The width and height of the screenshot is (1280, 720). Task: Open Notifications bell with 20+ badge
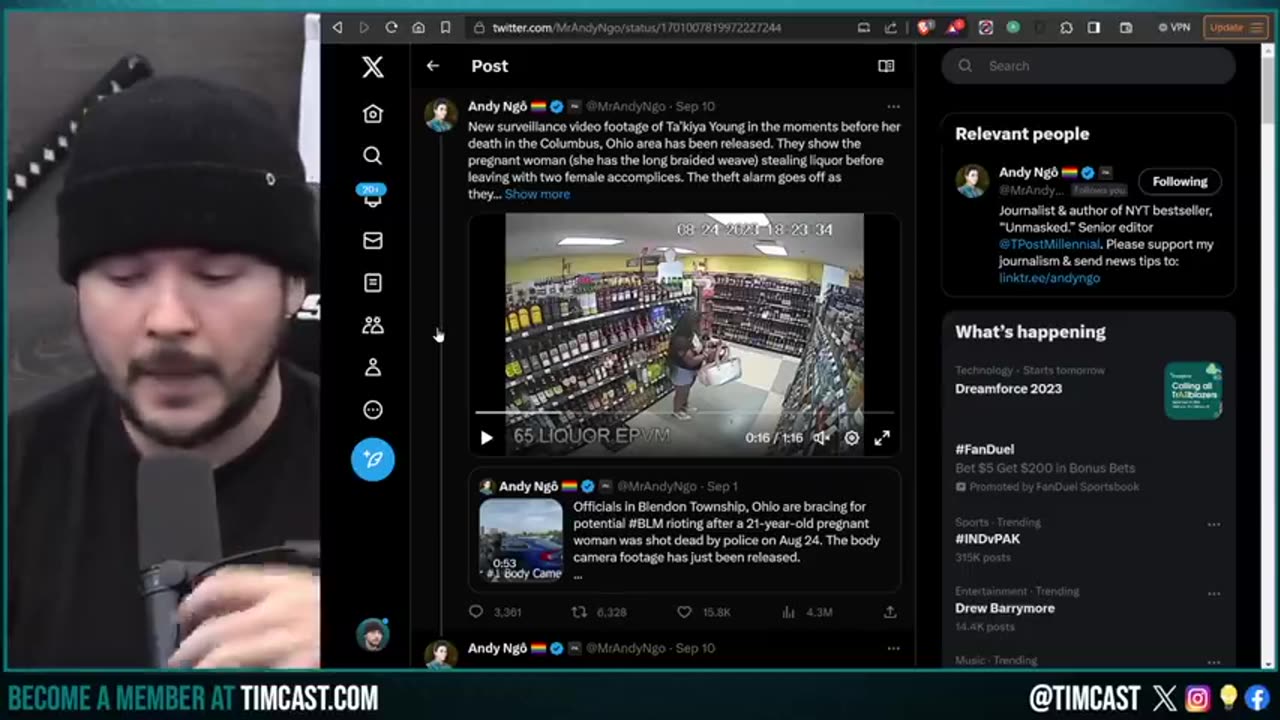372,197
